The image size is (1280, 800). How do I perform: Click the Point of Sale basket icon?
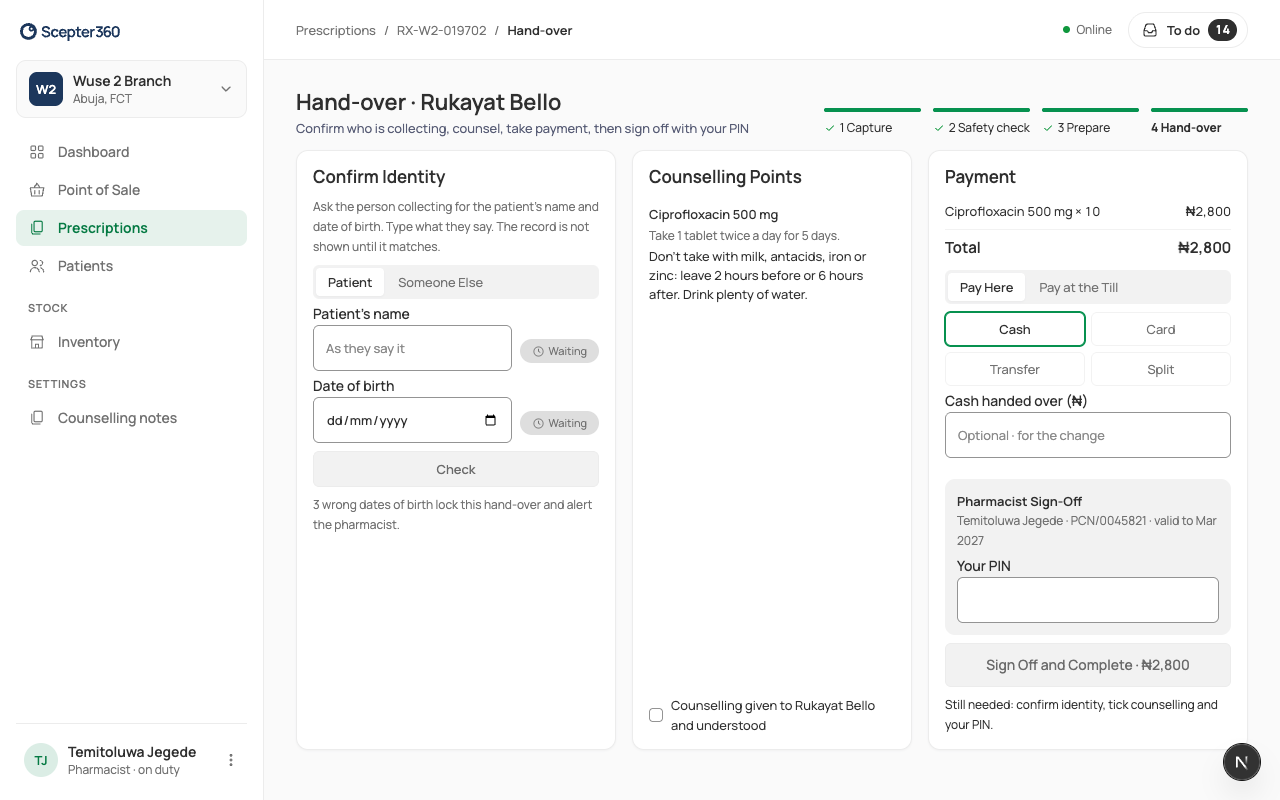37,190
